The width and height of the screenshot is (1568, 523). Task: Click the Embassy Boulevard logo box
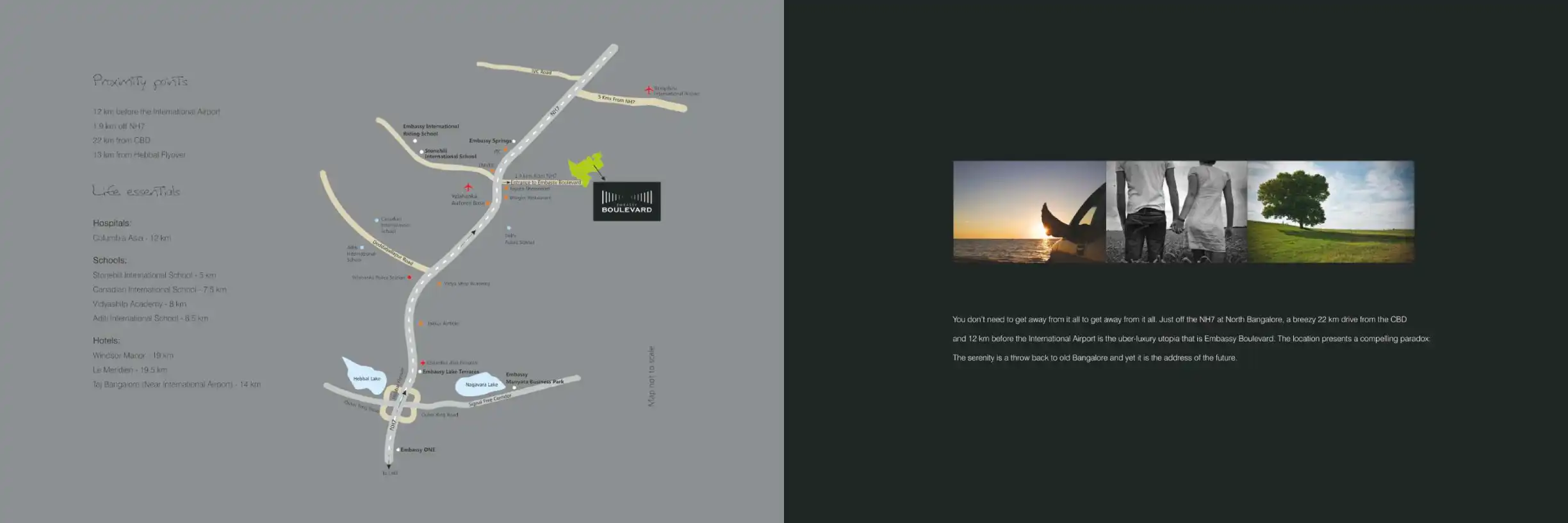[626, 202]
